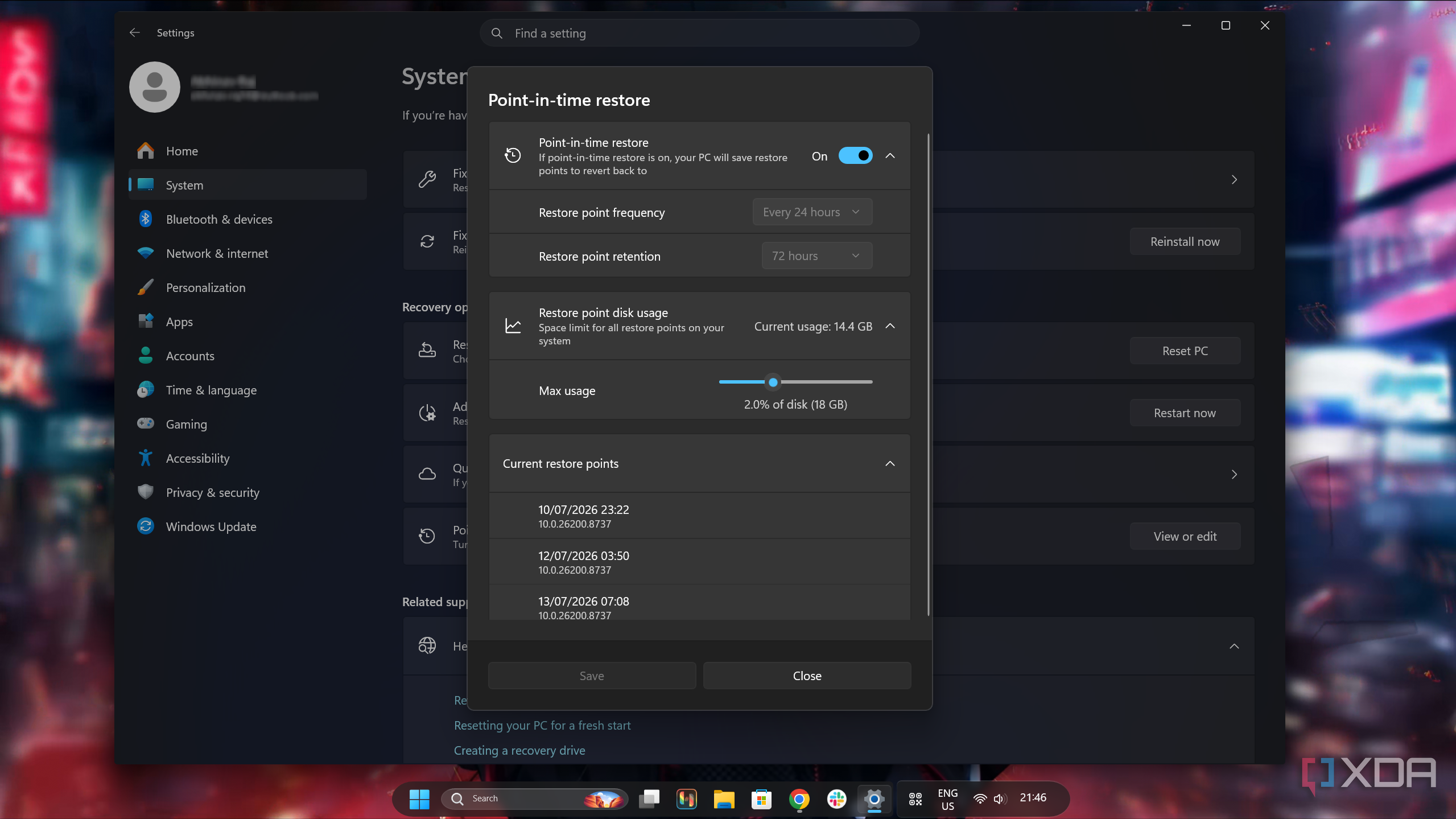Click the Gaming controller icon
This screenshot has height=819, width=1456.
146,423
